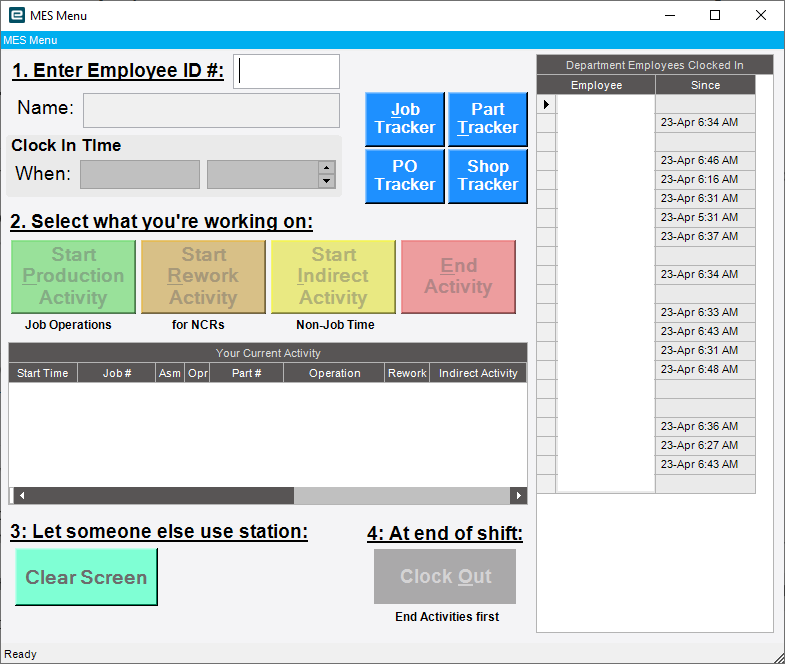Click the Job # column header
Screen dimensions: 785x664
click(117, 373)
